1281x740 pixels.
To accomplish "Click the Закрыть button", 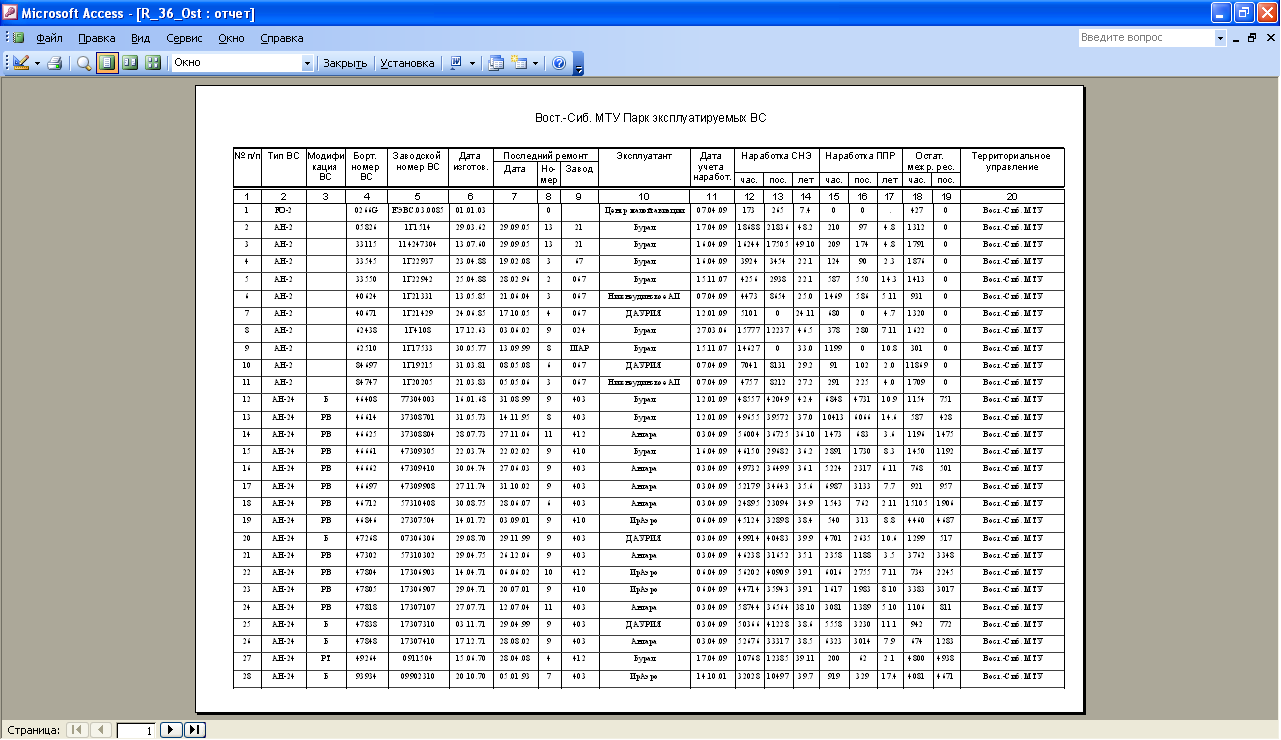I will 344,63.
